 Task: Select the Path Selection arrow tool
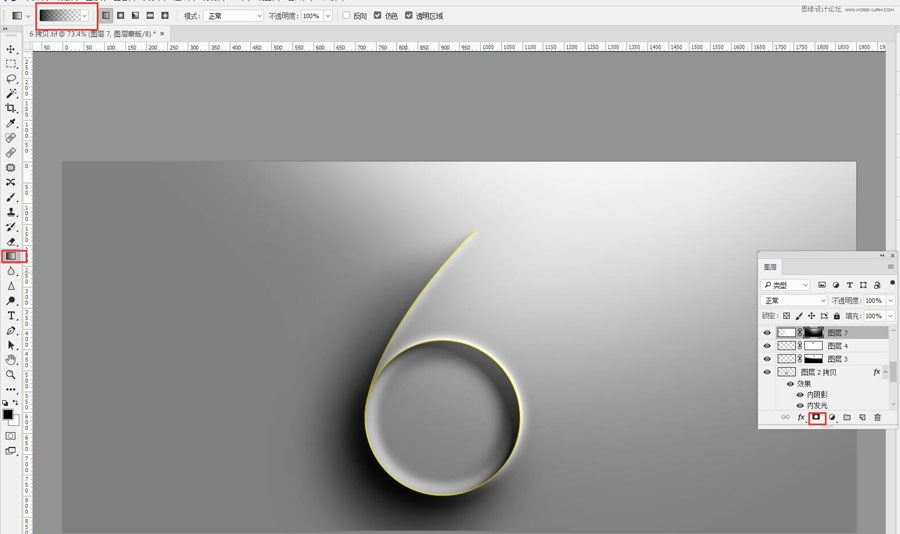10,345
